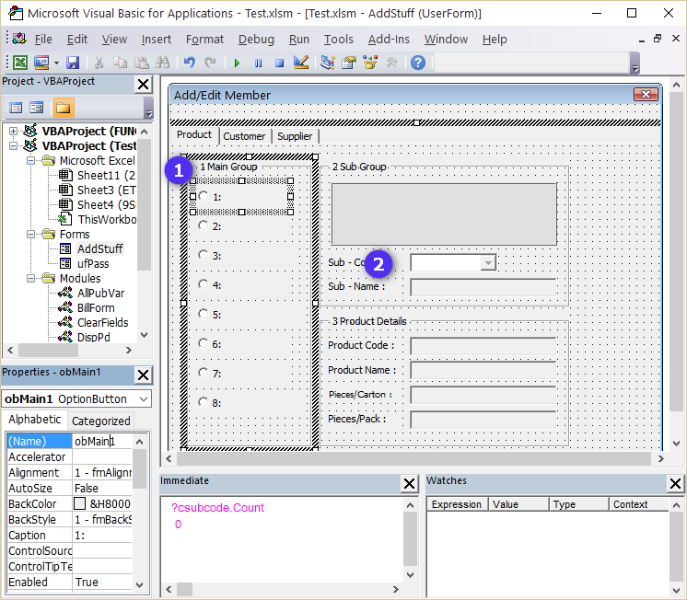The height and width of the screenshot is (600, 687).
Task: Switch to the Categorized properties tab
Action: point(101,421)
